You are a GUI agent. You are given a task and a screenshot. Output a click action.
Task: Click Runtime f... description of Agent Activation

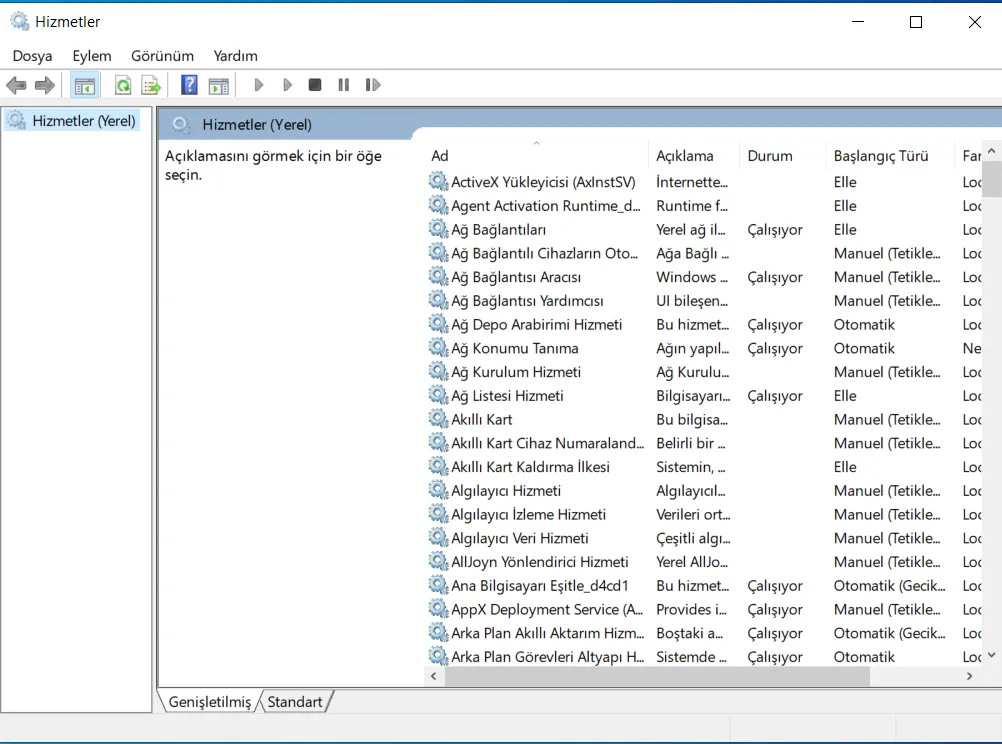pos(692,205)
